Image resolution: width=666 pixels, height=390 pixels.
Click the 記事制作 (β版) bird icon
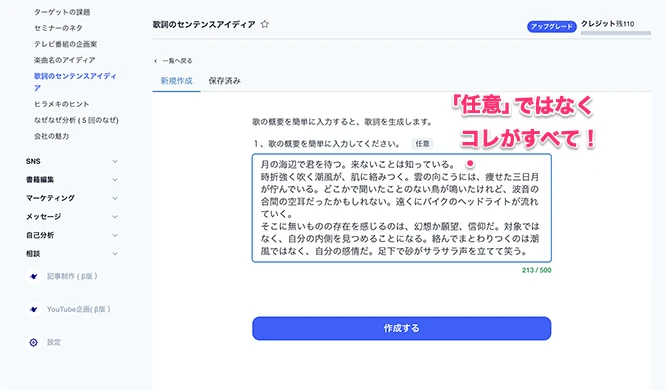click(34, 276)
